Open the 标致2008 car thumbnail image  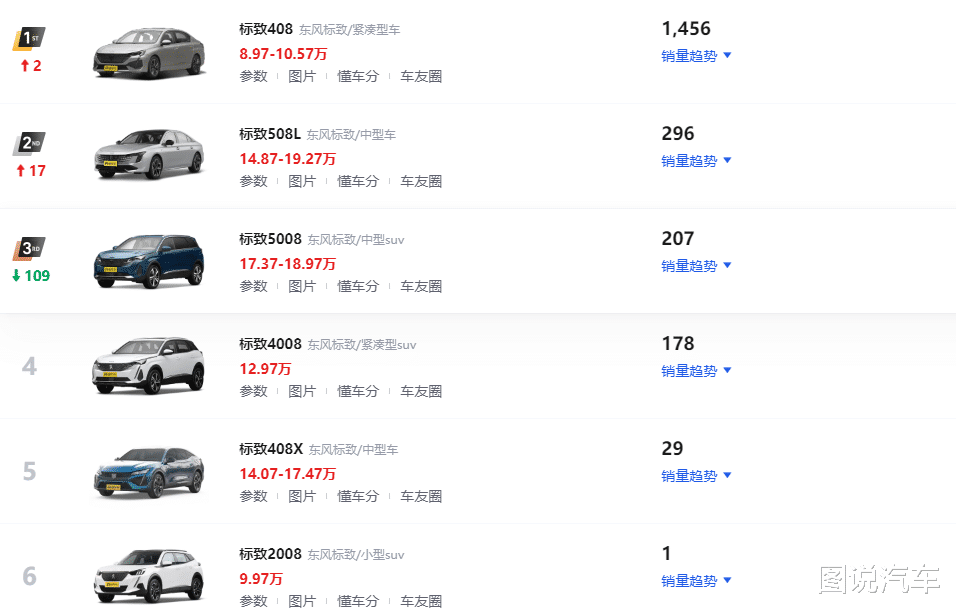tap(149, 575)
